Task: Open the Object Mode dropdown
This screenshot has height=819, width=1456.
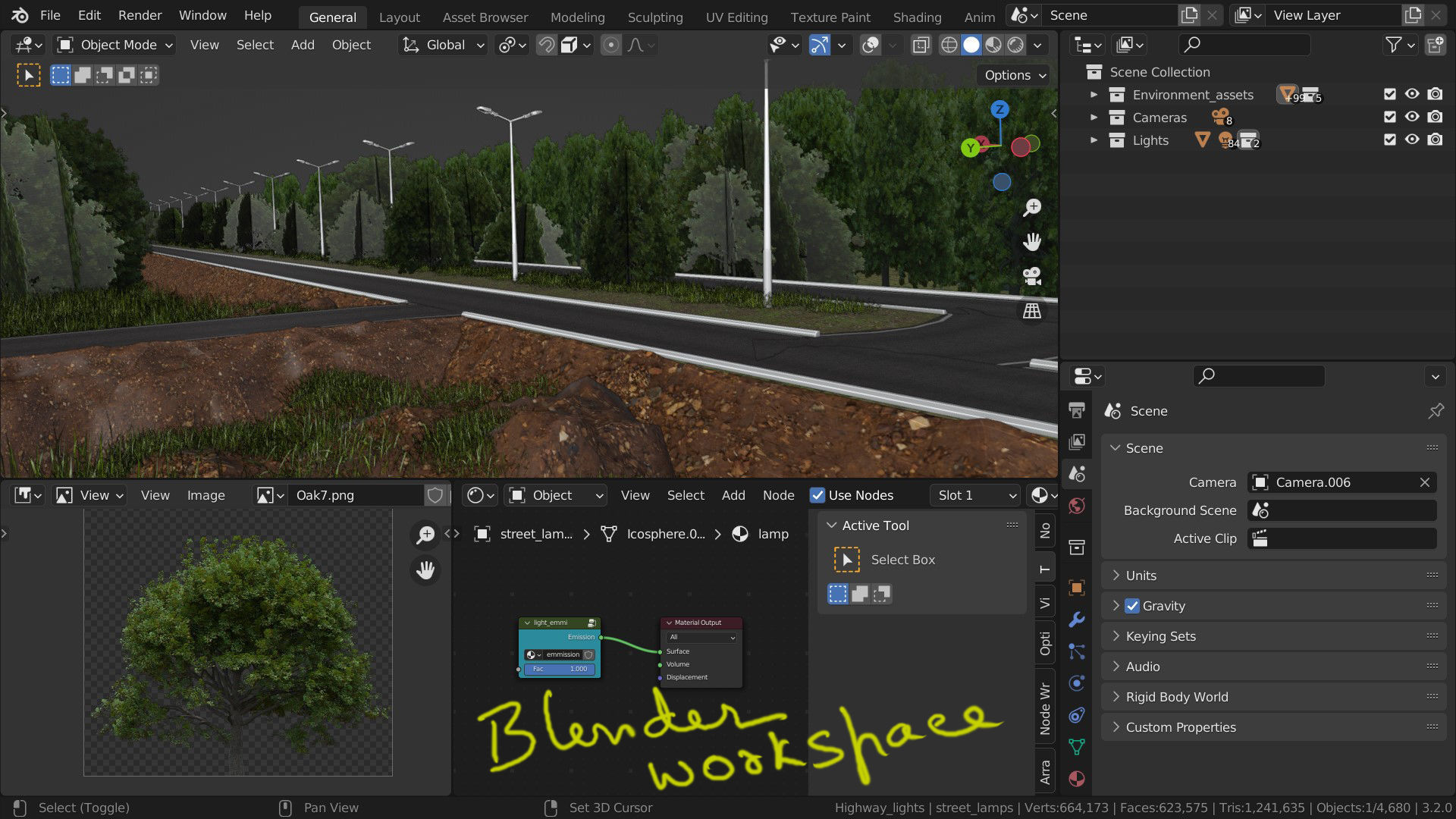Action: [115, 45]
